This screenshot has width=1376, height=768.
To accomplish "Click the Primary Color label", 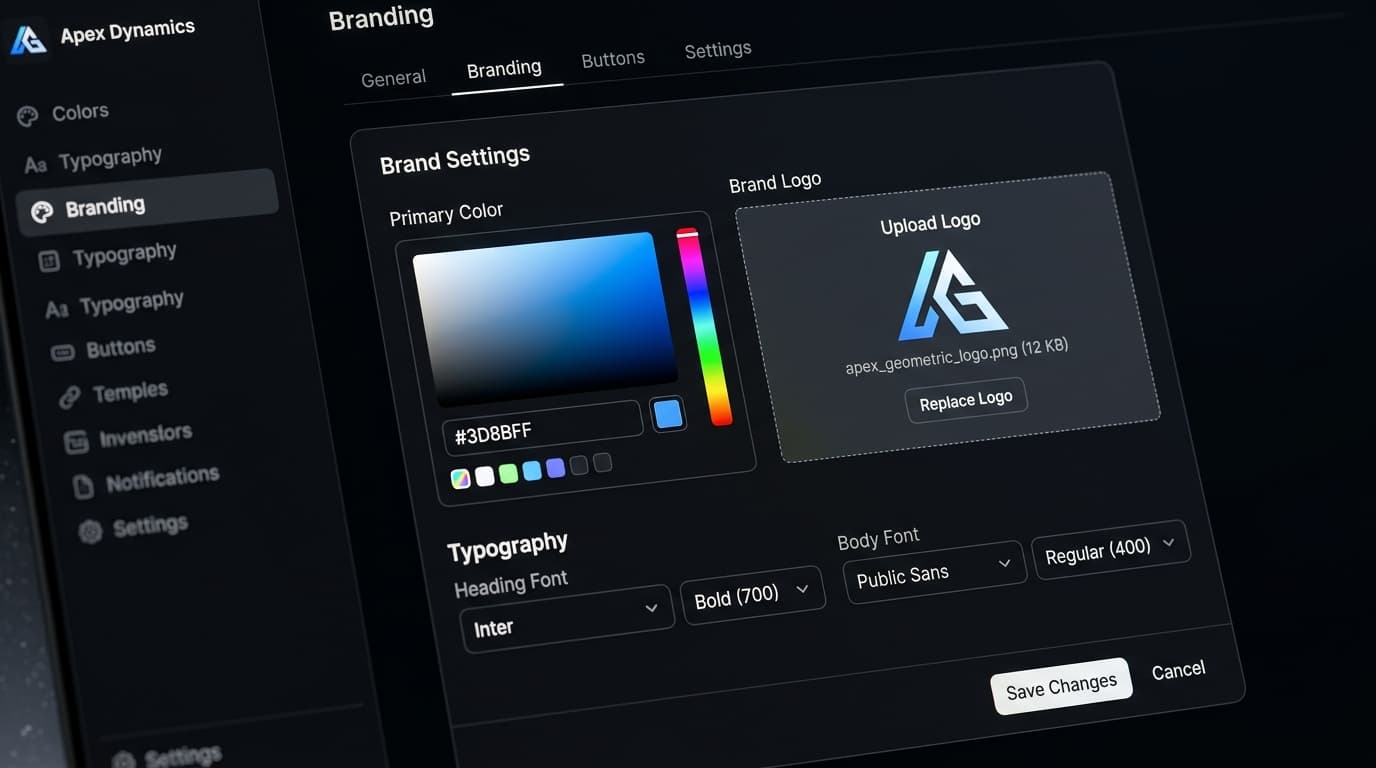I will 446,214.
